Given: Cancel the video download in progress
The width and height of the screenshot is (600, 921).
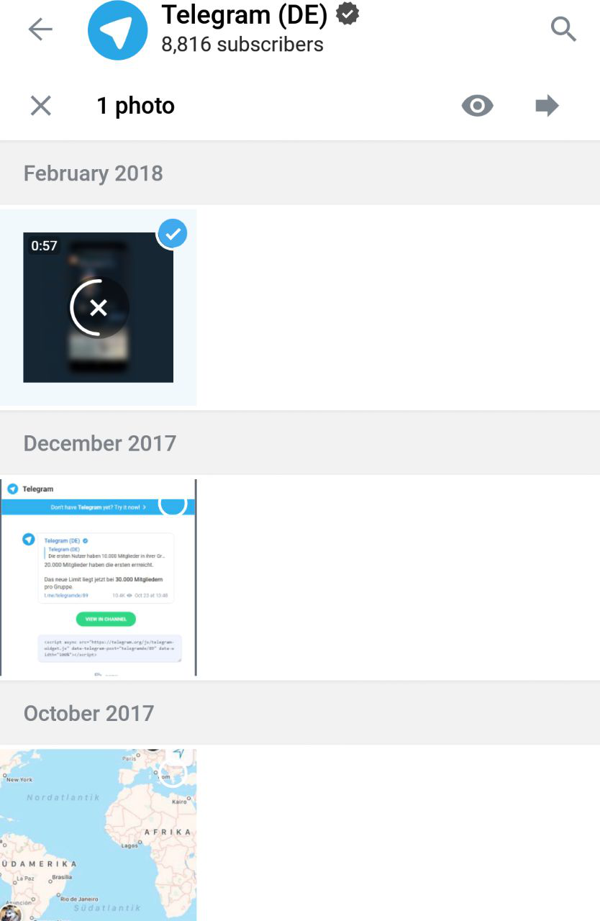Looking at the screenshot, I should [x=98, y=307].
